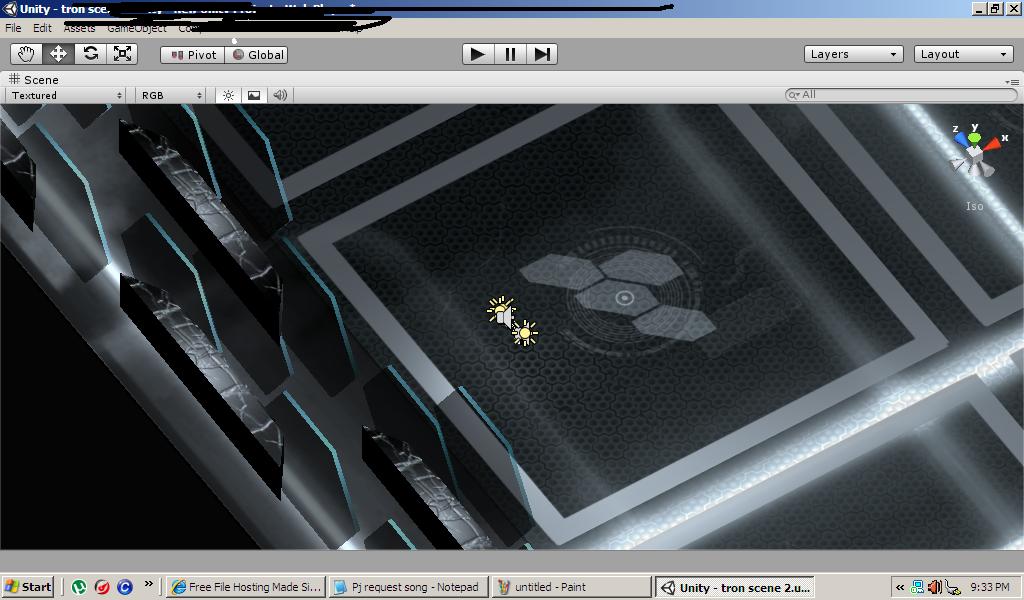Viewport: 1024px width, 600px height.
Task: Open the File menu
Action: pyautogui.click(x=13, y=28)
